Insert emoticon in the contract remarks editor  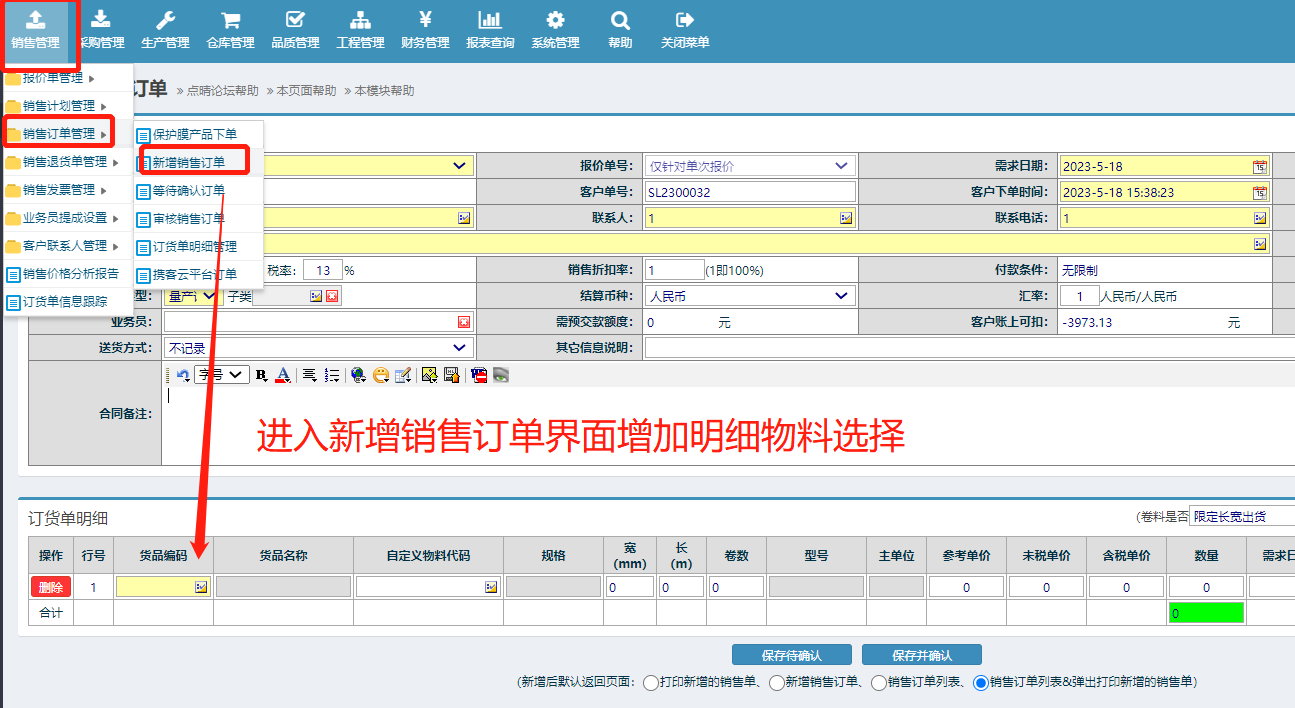(x=381, y=375)
